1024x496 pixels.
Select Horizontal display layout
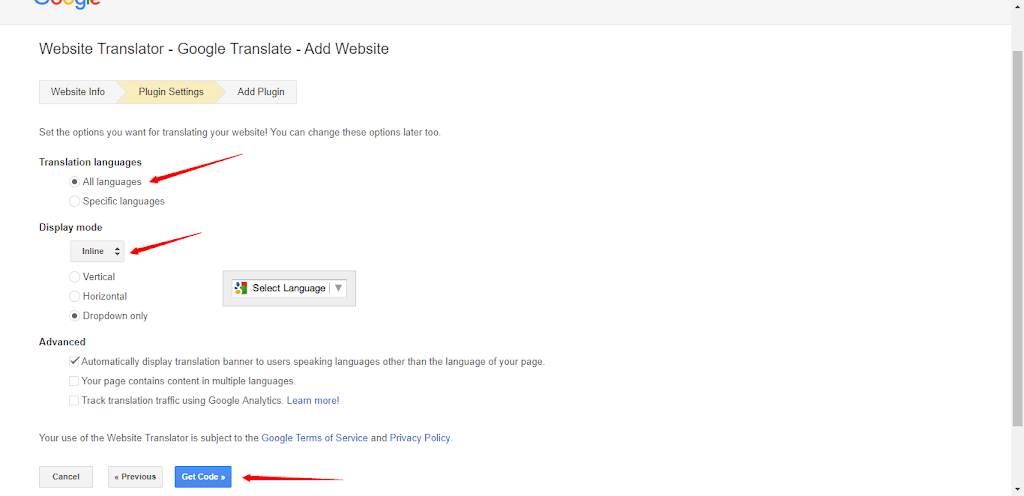pos(75,297)
